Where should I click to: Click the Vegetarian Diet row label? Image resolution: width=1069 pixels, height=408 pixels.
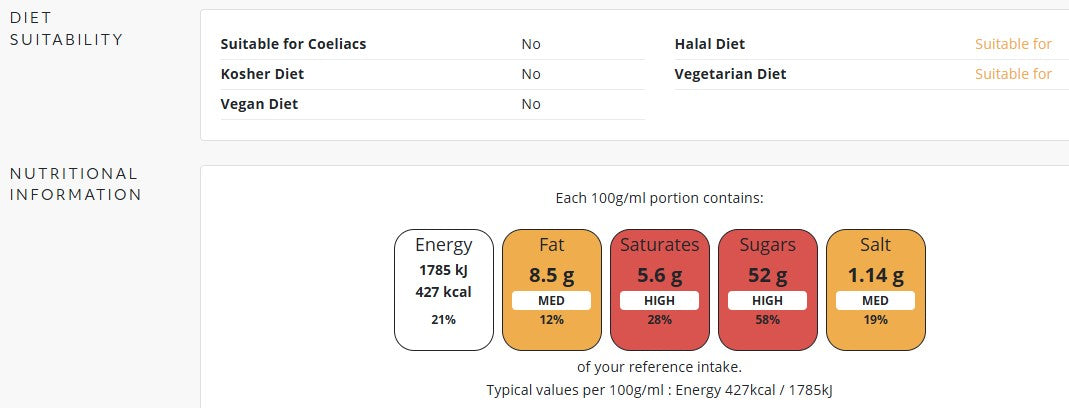tap(730, 74)
